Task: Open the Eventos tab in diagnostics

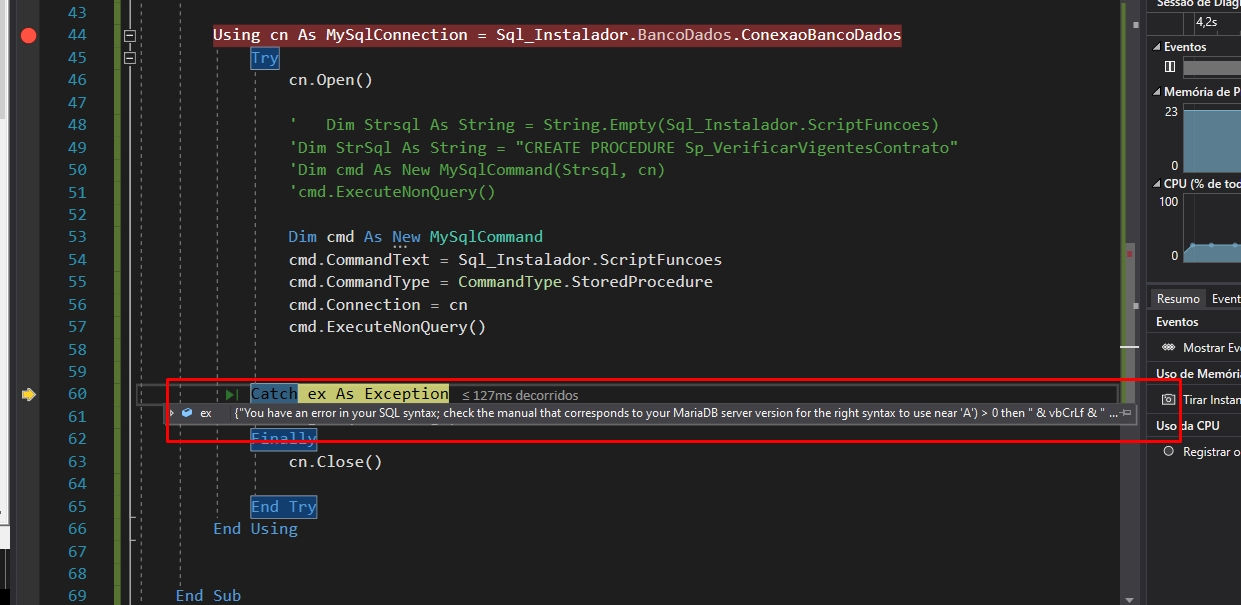Action: click(1224, 299)
